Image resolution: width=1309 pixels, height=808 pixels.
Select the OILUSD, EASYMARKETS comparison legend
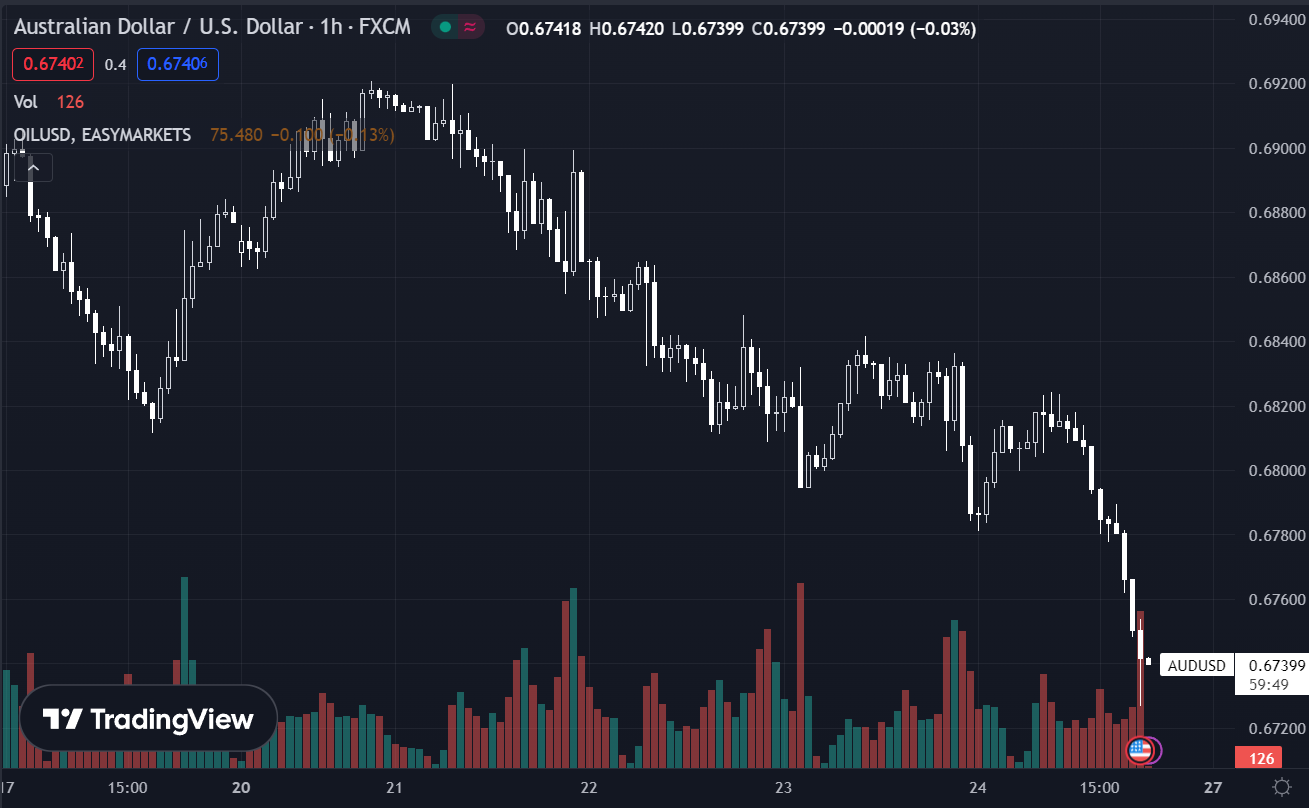102,134
